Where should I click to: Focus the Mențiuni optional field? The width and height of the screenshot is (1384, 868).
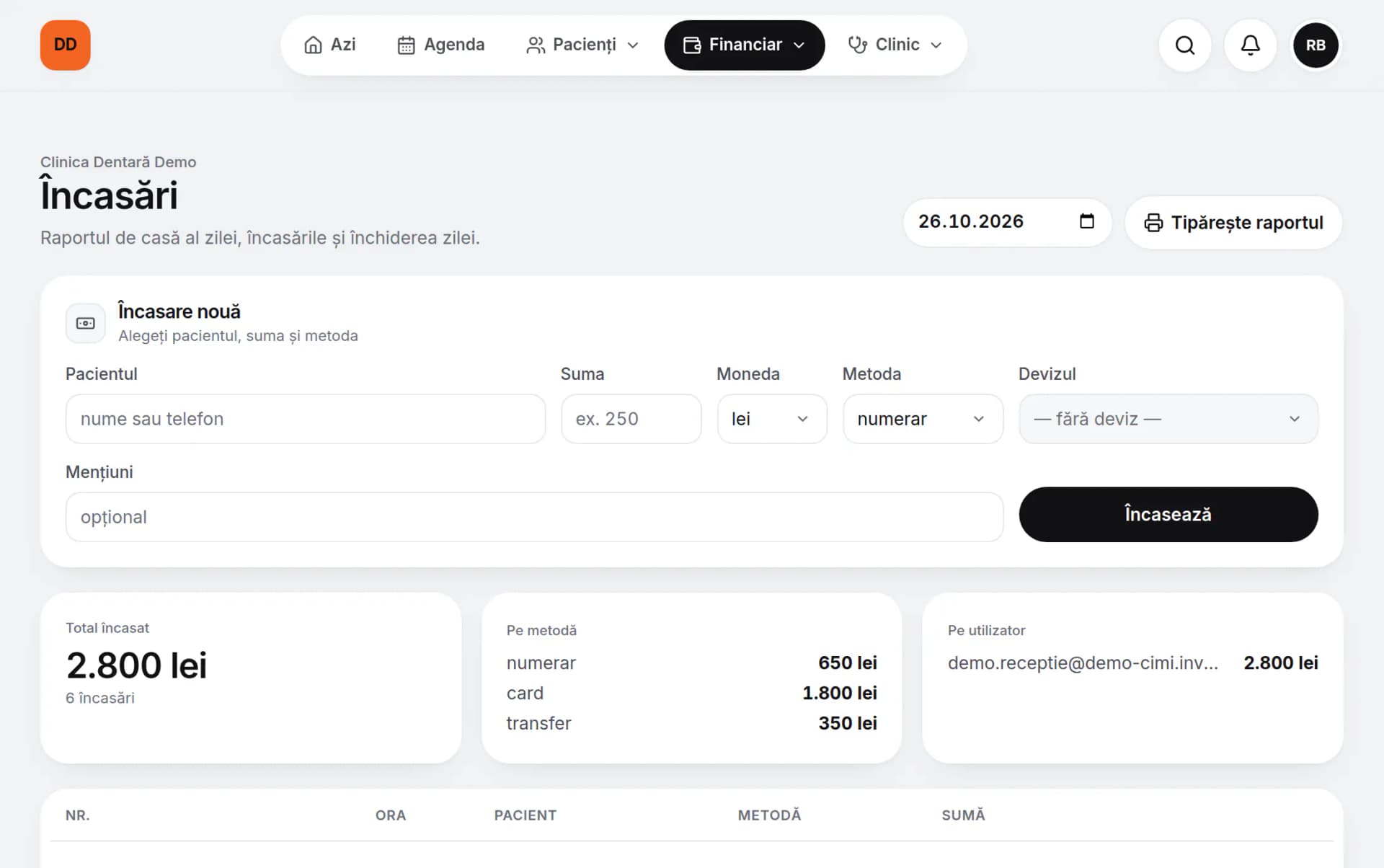click(534, 517)
